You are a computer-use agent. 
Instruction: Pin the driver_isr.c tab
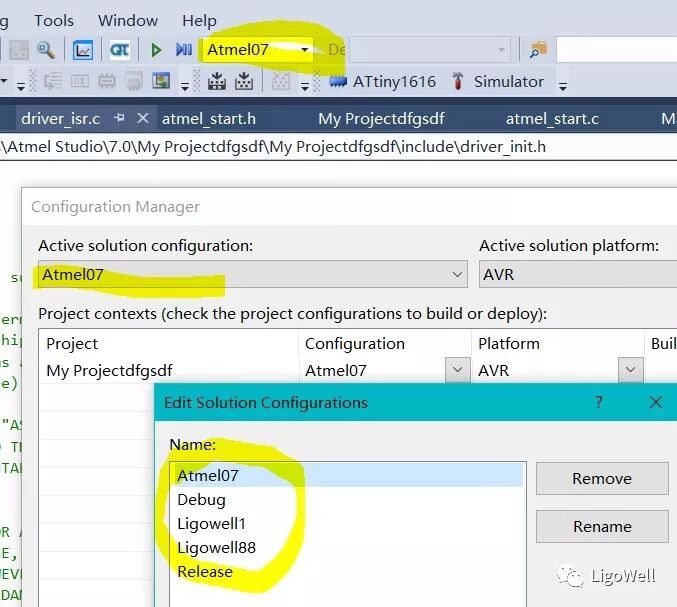pos(120,118)
